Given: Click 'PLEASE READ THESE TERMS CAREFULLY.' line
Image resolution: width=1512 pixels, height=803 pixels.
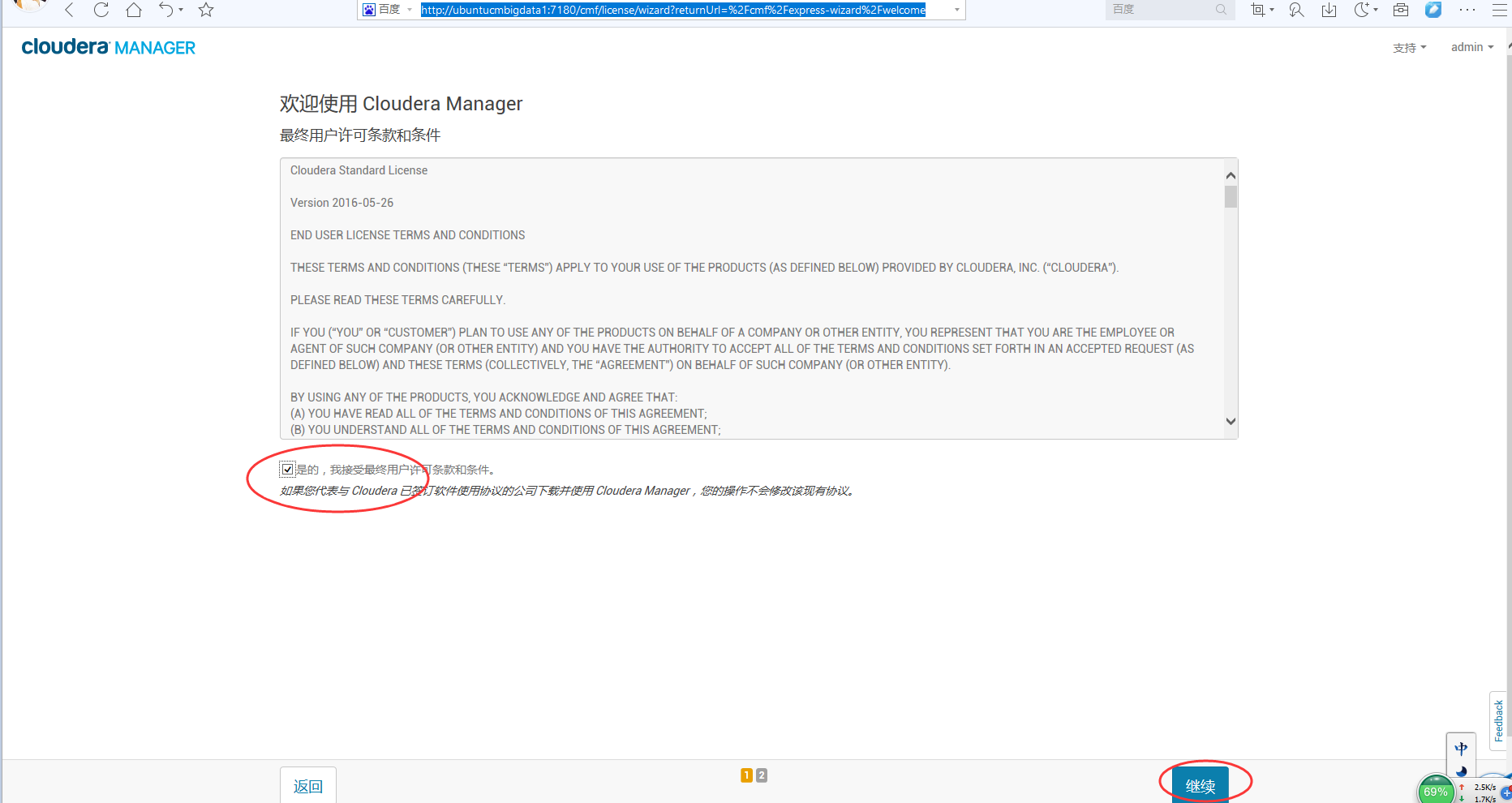Looking at the screenshot, I should (397, 300).
